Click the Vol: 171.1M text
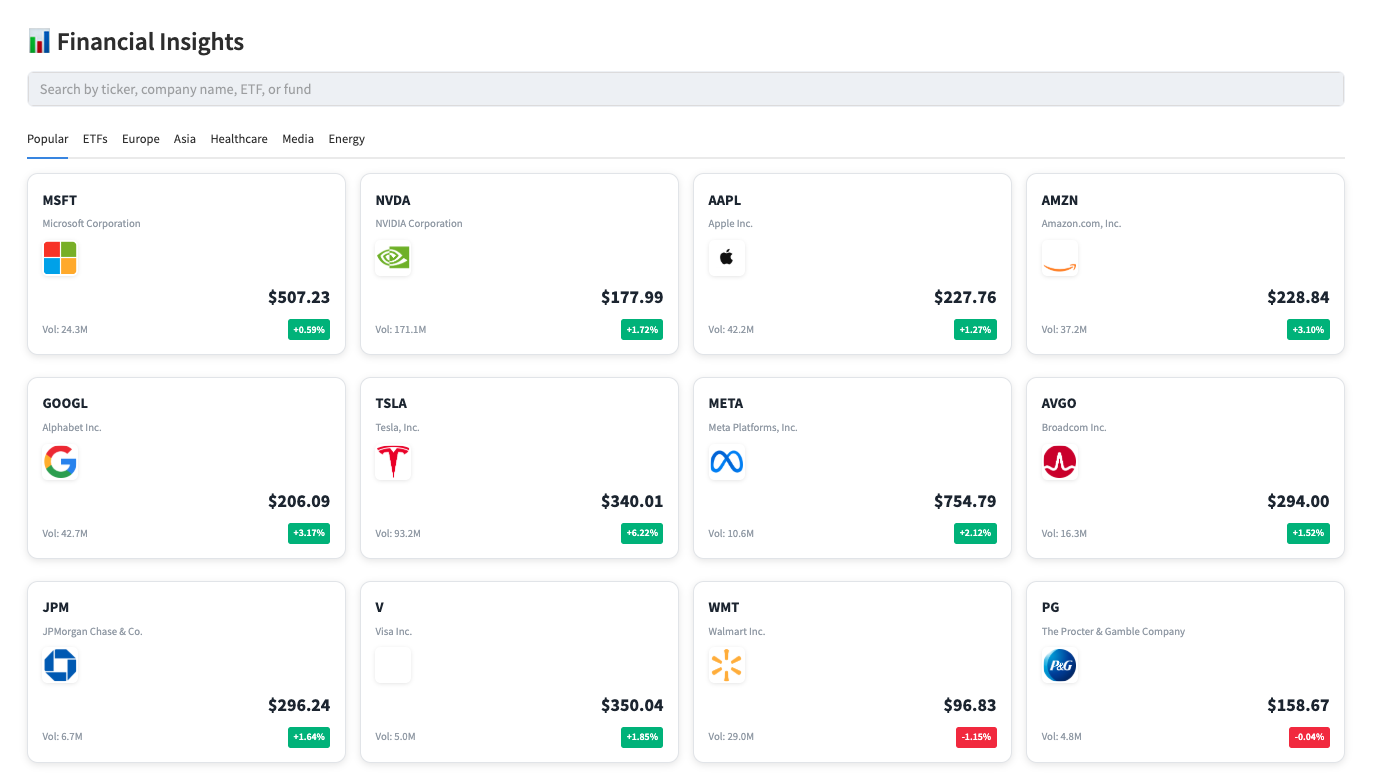The height and width of the screenshot is (778, 1393). [401, 329]
